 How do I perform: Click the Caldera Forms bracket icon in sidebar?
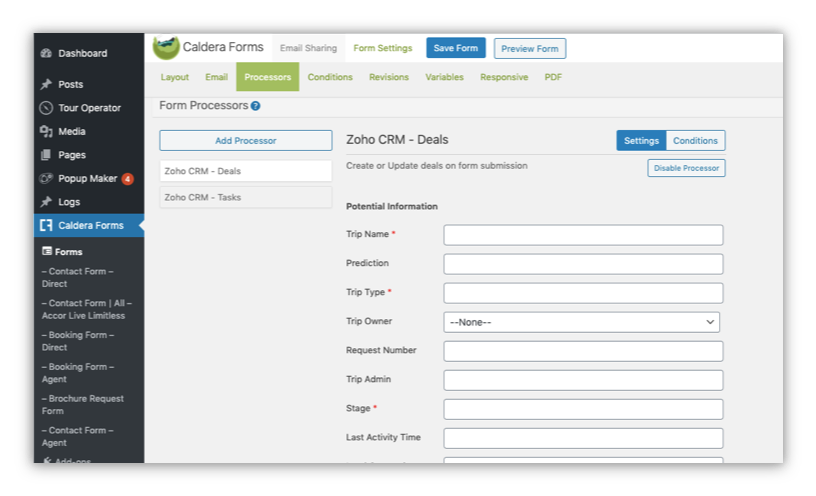tap(46, 225)
